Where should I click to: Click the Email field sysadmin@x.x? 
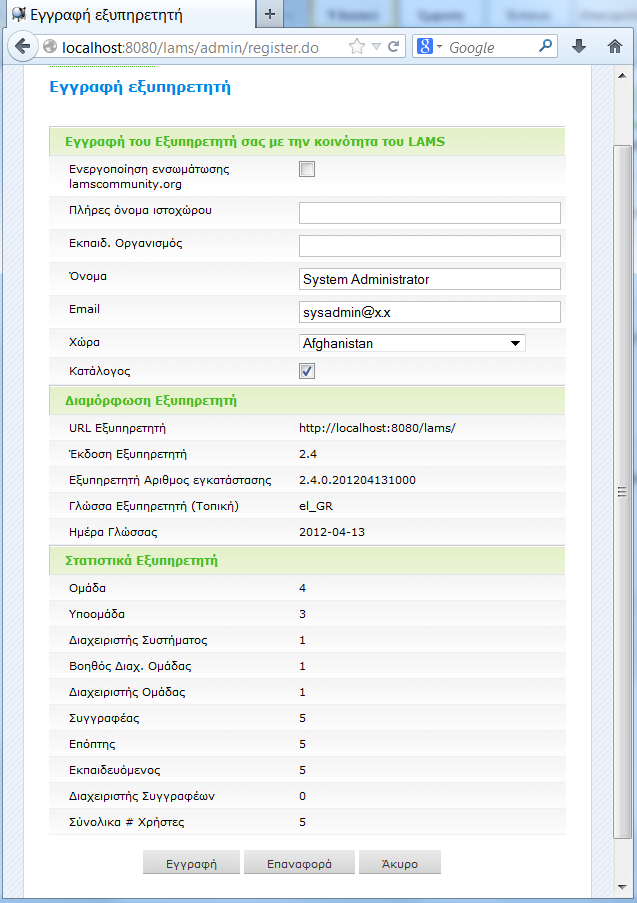(x=430, y=312)
